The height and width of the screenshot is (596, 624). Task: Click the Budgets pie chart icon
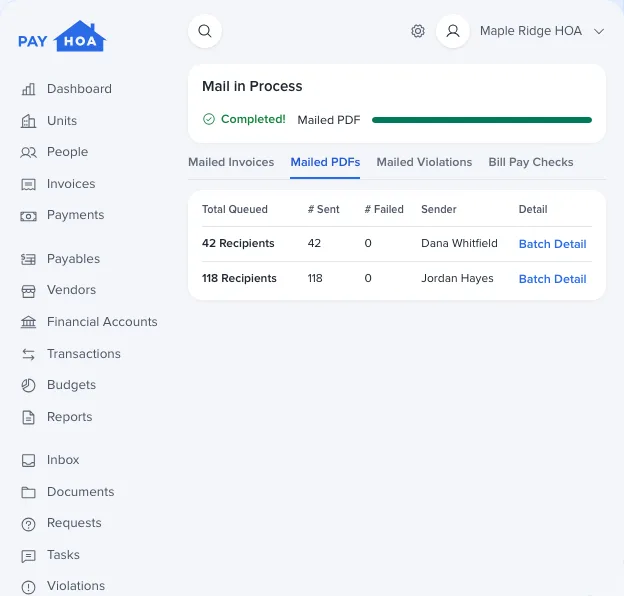[x=28, y=386]
